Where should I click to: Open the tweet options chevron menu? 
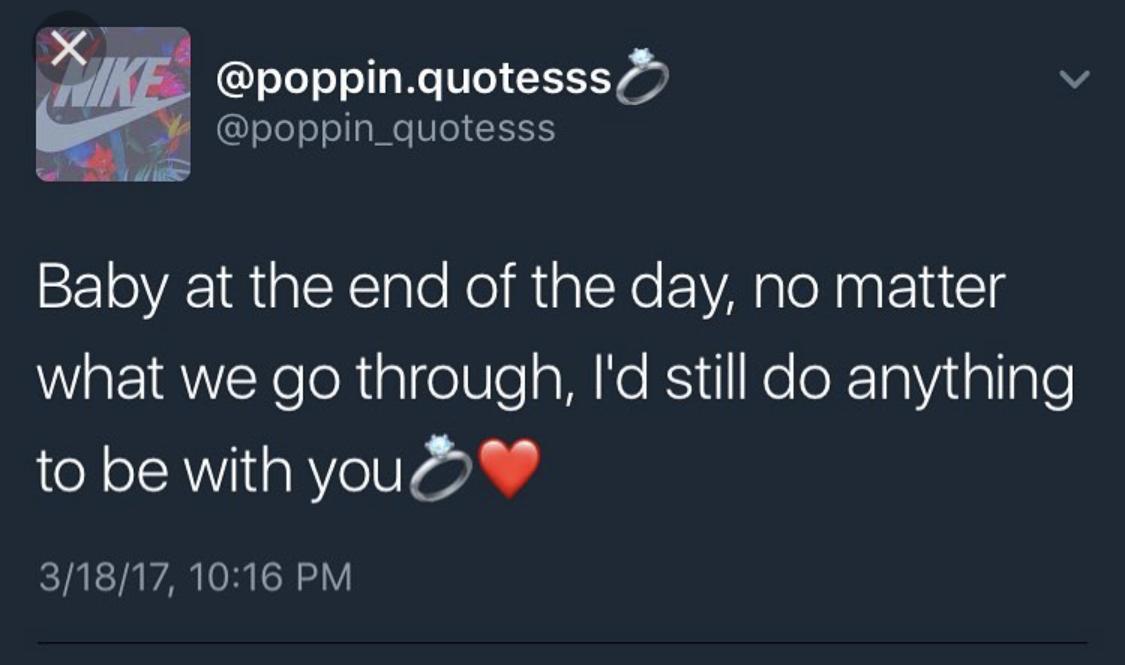[1074, 78]
